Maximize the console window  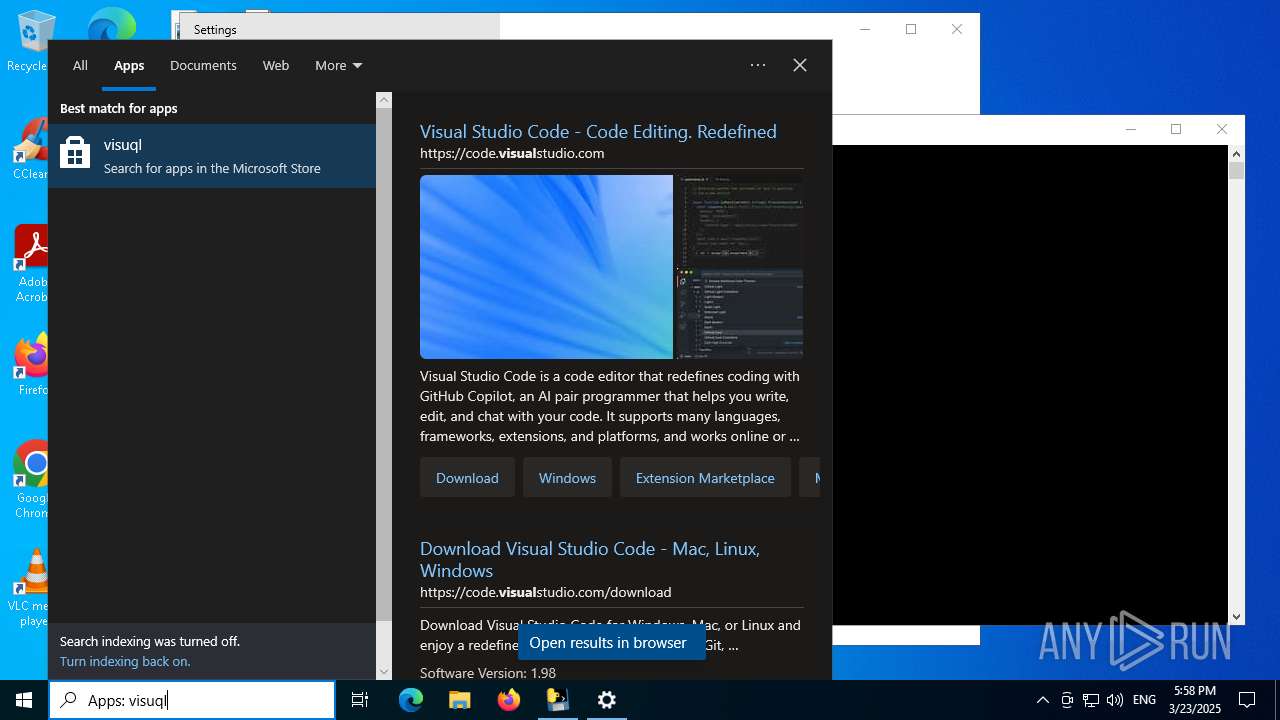[x=1176, y=129]
